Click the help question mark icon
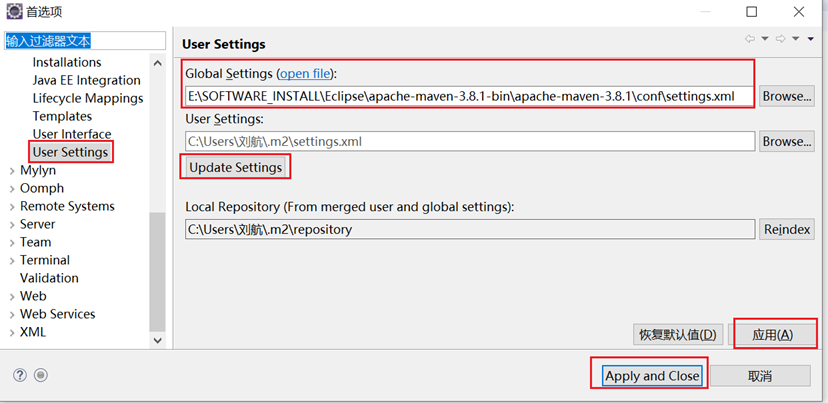 pyautogui.click(x=20, y=375)
